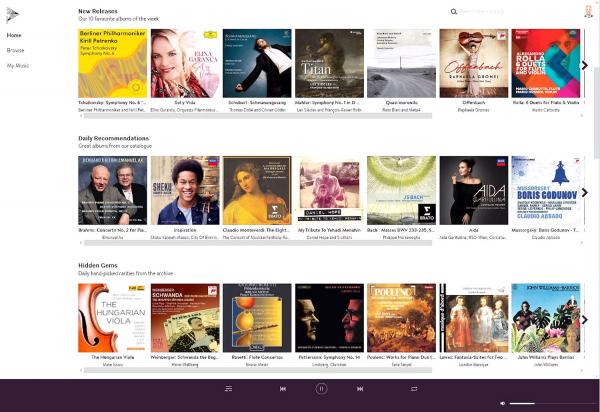Click the New Releases horizontal scrollbar
Image resolution: width=600 pixels, height=412 pixels.
pos(258,116)
